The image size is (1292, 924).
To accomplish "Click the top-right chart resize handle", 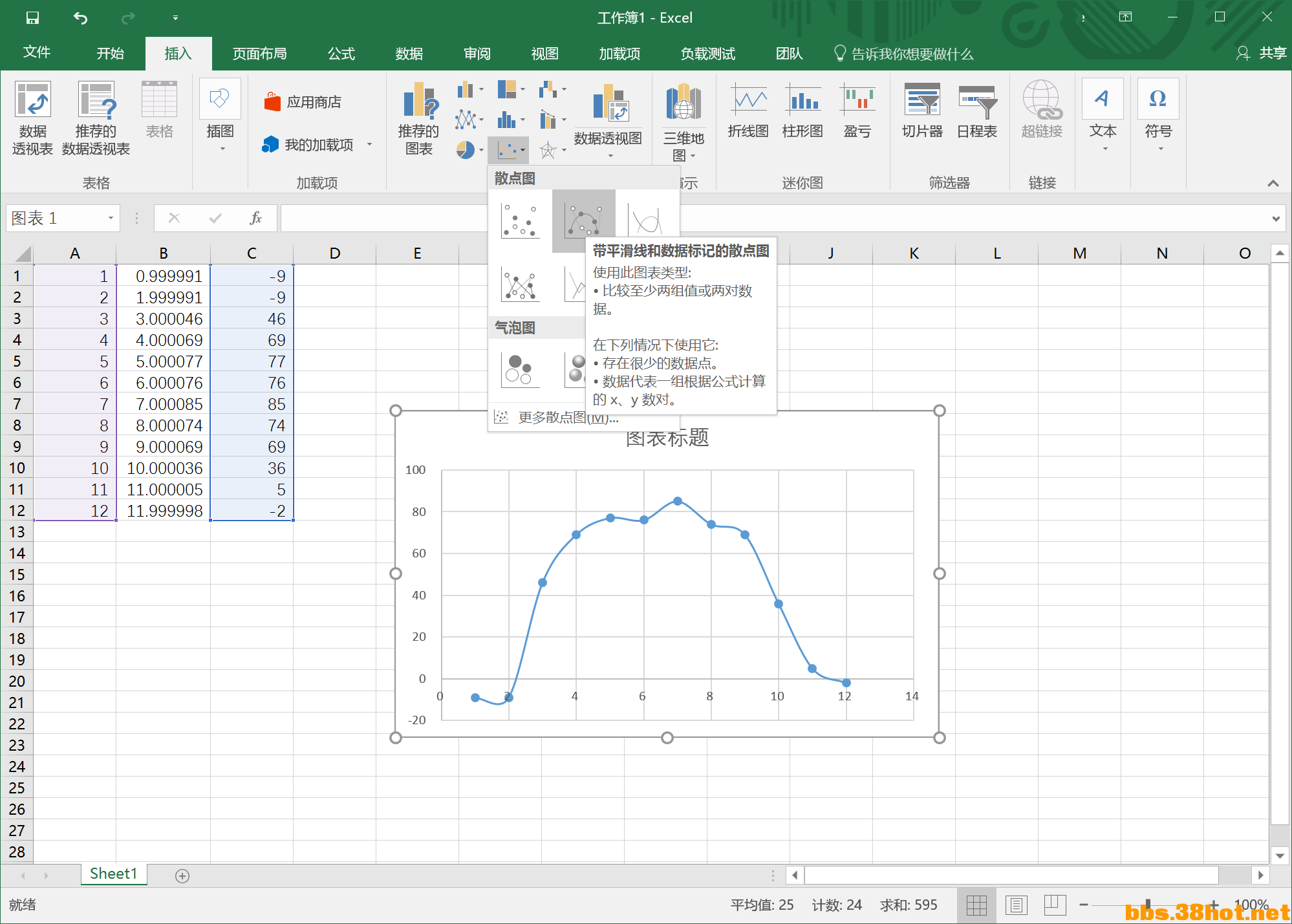I will (940, 411).
